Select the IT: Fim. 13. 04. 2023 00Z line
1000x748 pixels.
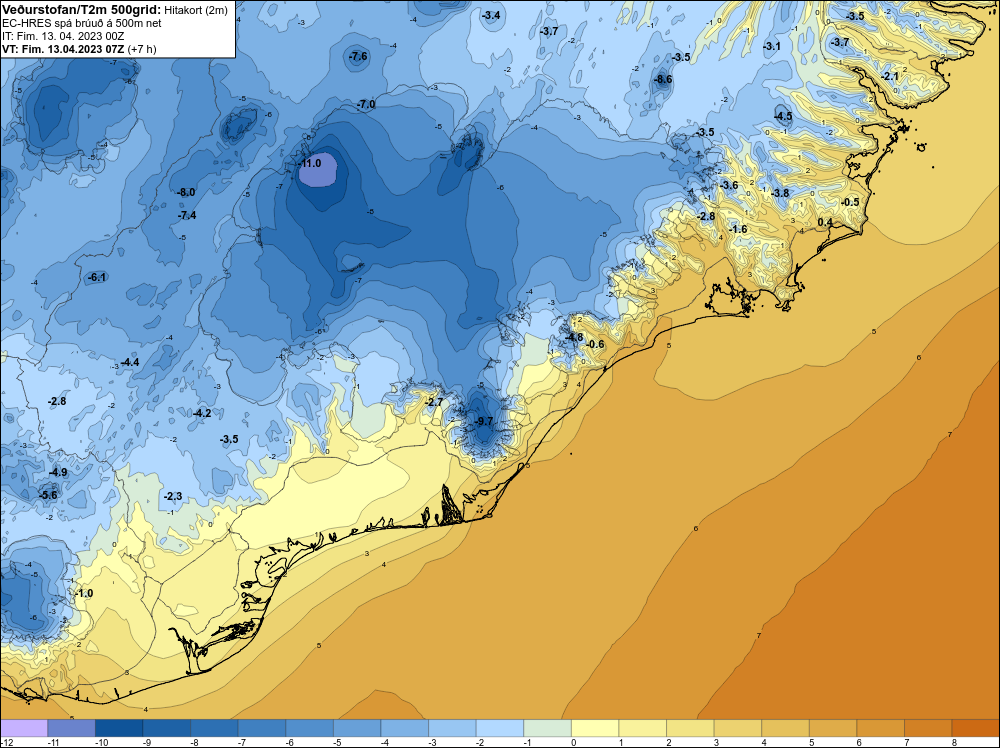(63, 36)
